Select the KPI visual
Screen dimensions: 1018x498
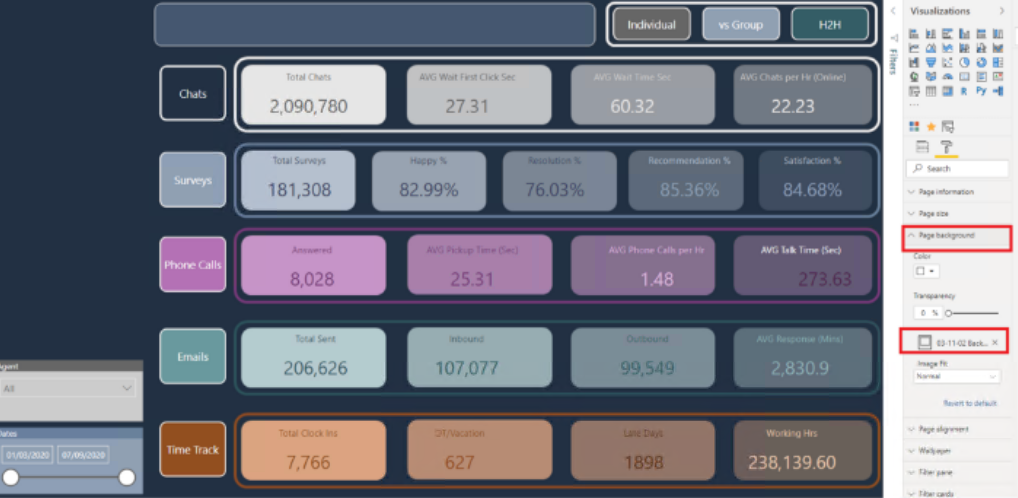[x=998, y=77]
